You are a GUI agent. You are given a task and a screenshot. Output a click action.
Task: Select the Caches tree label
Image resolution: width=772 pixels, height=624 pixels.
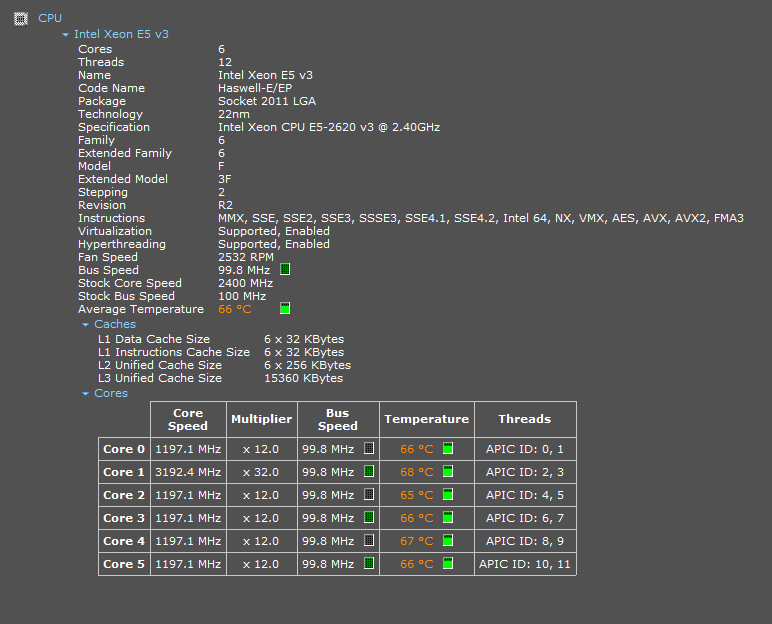115,324
